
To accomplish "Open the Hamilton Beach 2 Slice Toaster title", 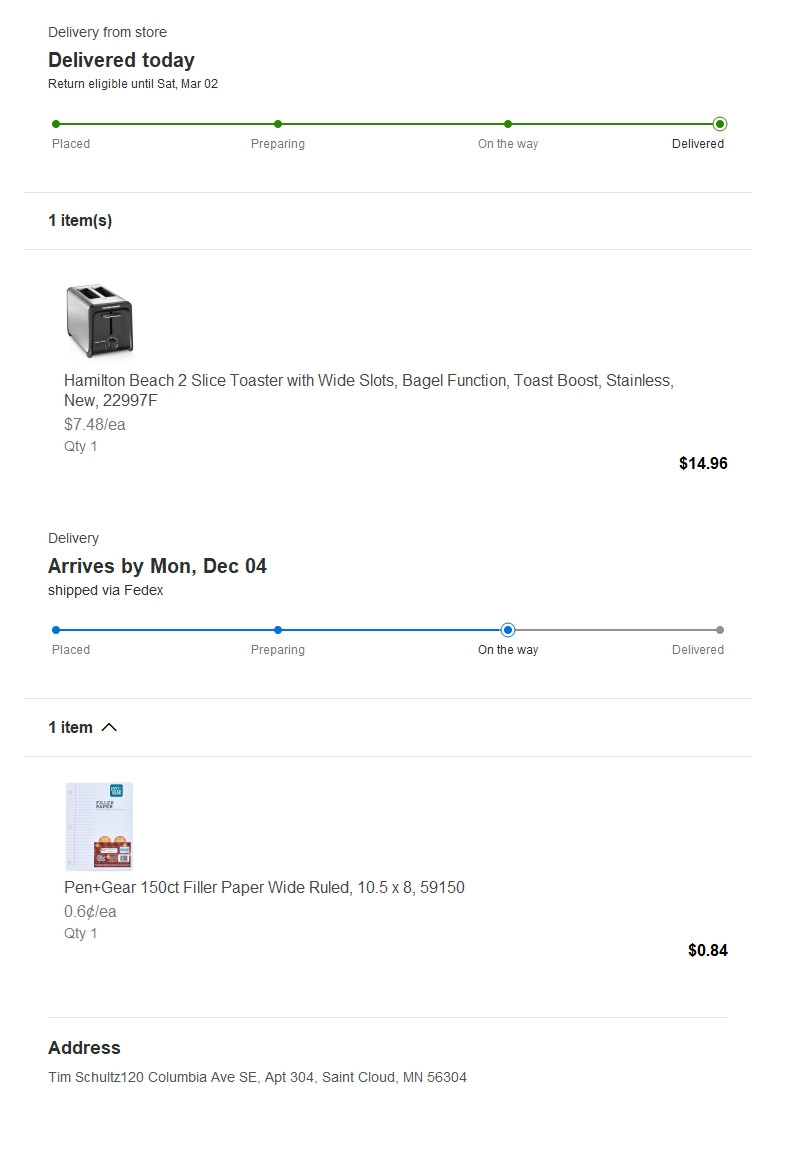I will (x=368, y=390).
